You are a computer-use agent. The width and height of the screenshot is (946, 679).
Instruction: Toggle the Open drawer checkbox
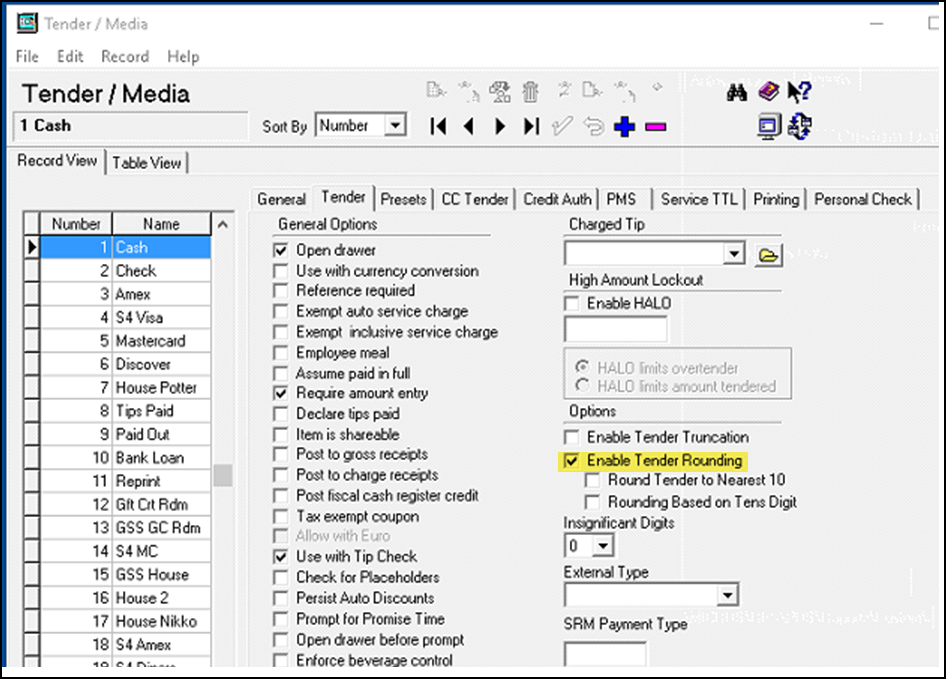[281, 250]
